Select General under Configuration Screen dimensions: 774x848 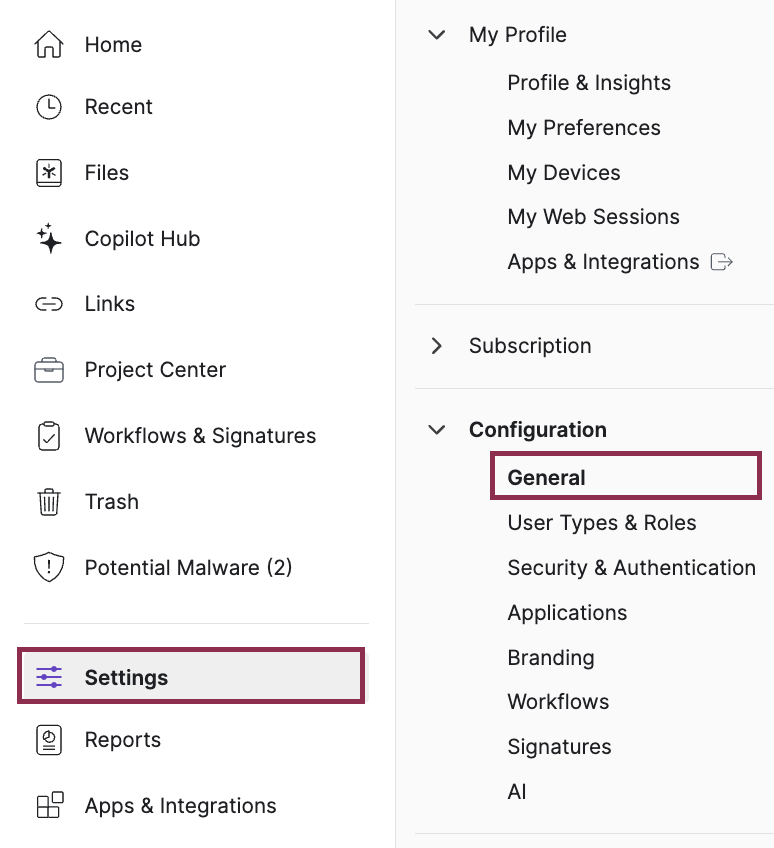(x=546, y=477)
